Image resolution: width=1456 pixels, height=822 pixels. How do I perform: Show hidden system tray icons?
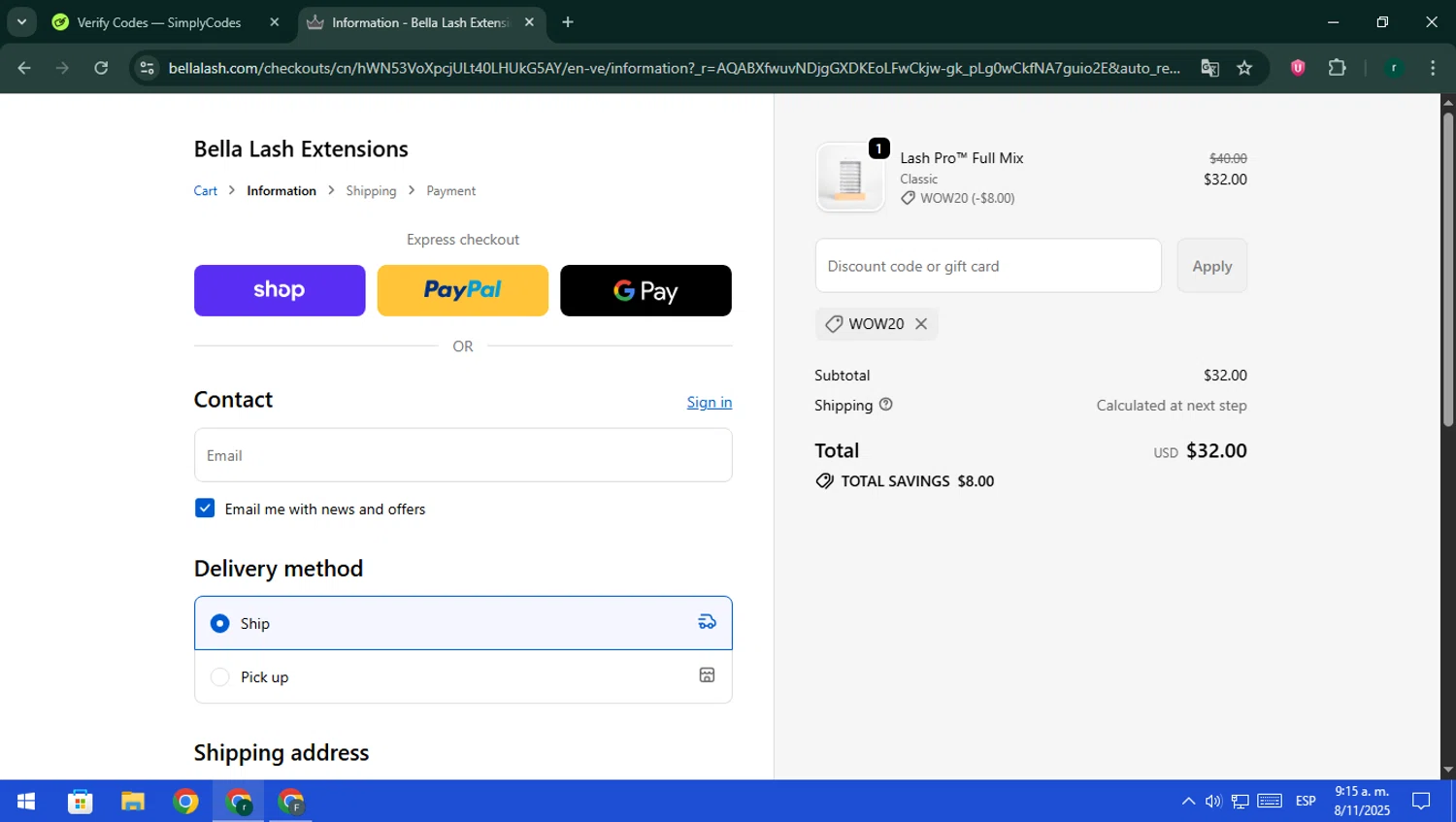click(1188, 802)
